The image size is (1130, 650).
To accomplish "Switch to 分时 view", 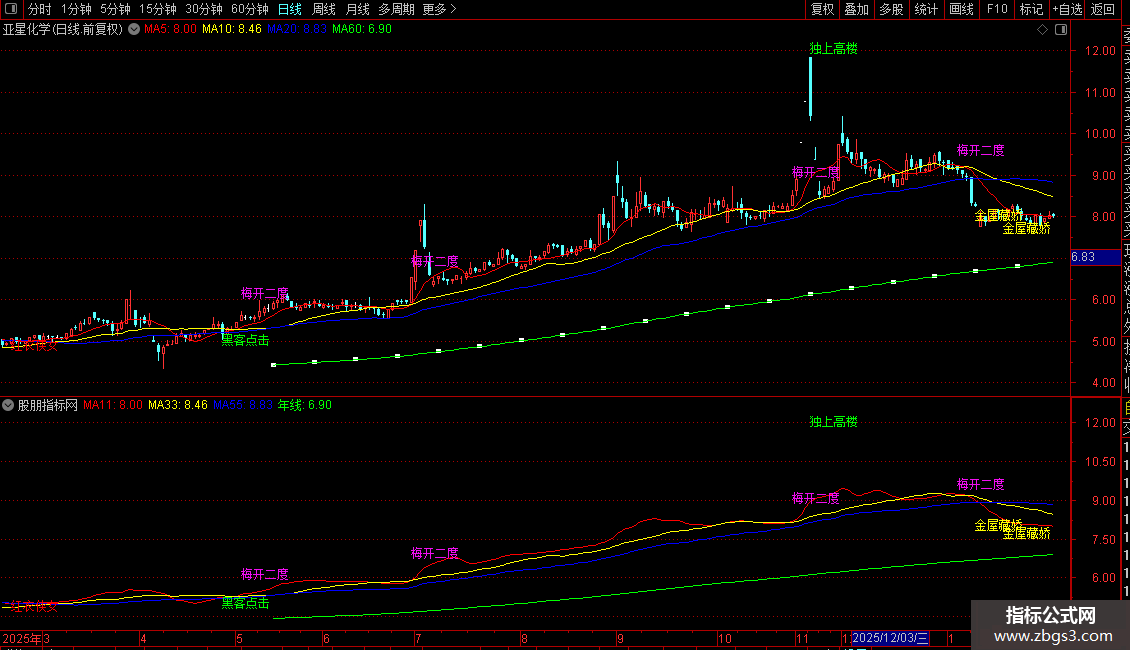I will [x=40, y=9].
